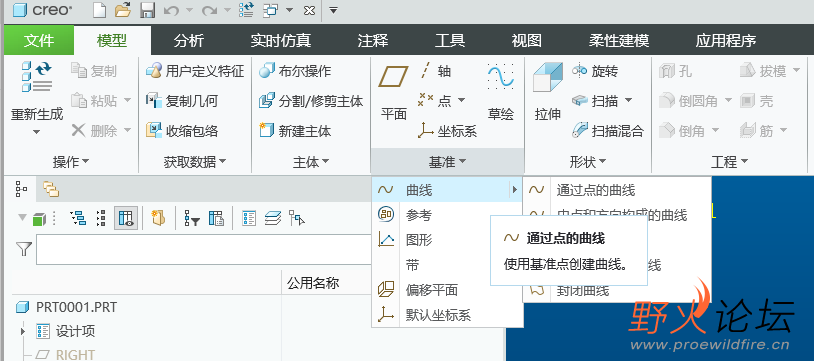Switch to the 视图 ribbon tab
This screenshot has width=814, height=361.
point(526,41)
